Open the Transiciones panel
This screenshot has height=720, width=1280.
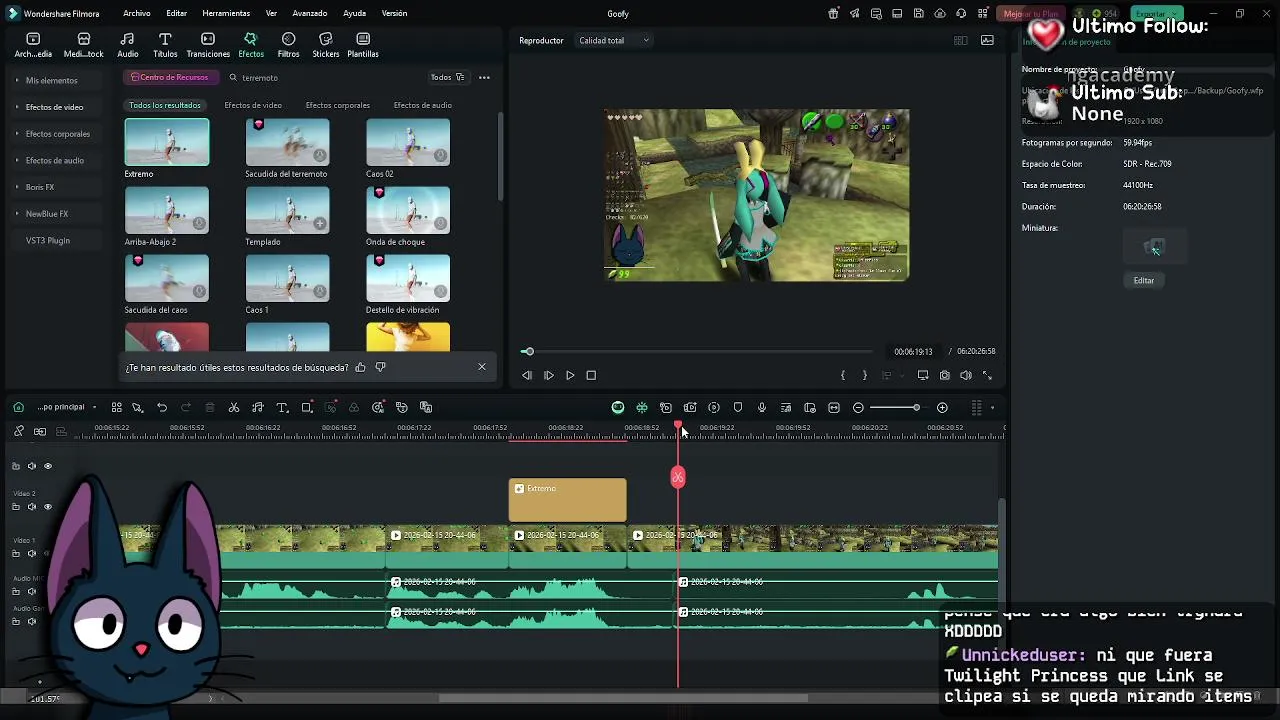208,45
